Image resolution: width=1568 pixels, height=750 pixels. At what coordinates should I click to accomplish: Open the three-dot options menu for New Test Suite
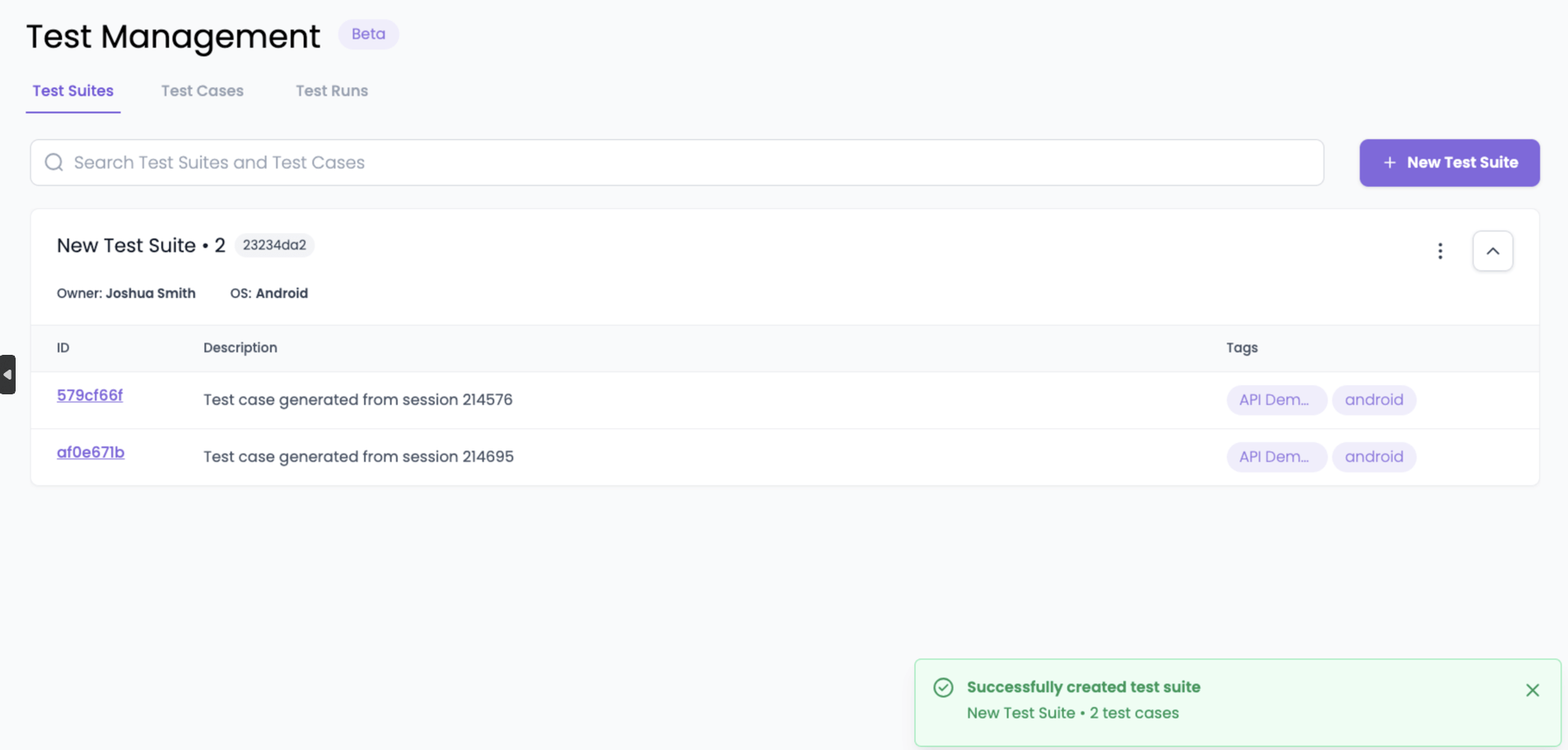[1440, 251]
